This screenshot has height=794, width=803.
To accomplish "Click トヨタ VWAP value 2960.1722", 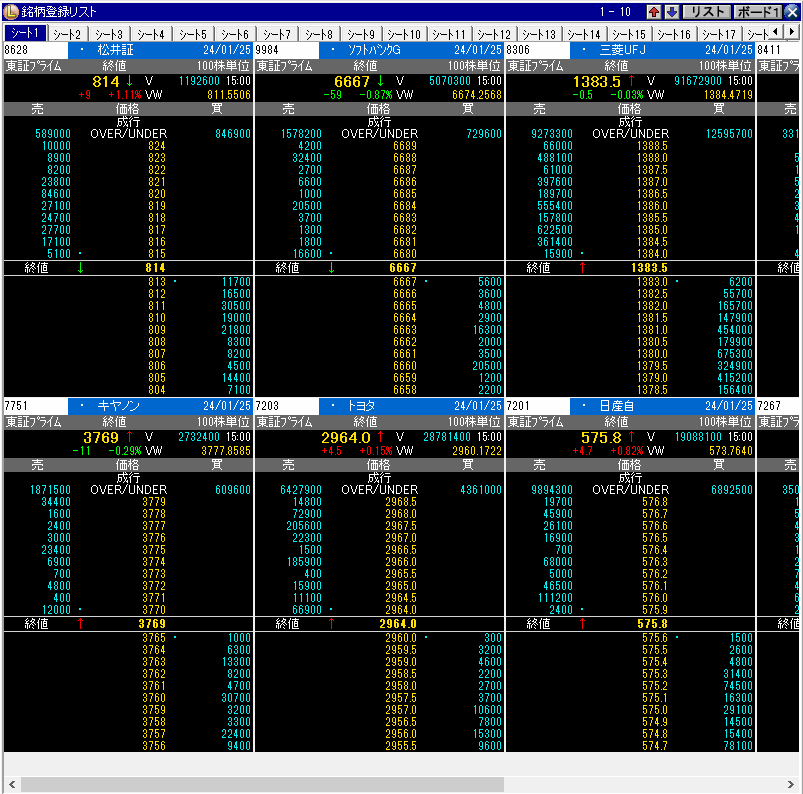I will click(477, 451).
